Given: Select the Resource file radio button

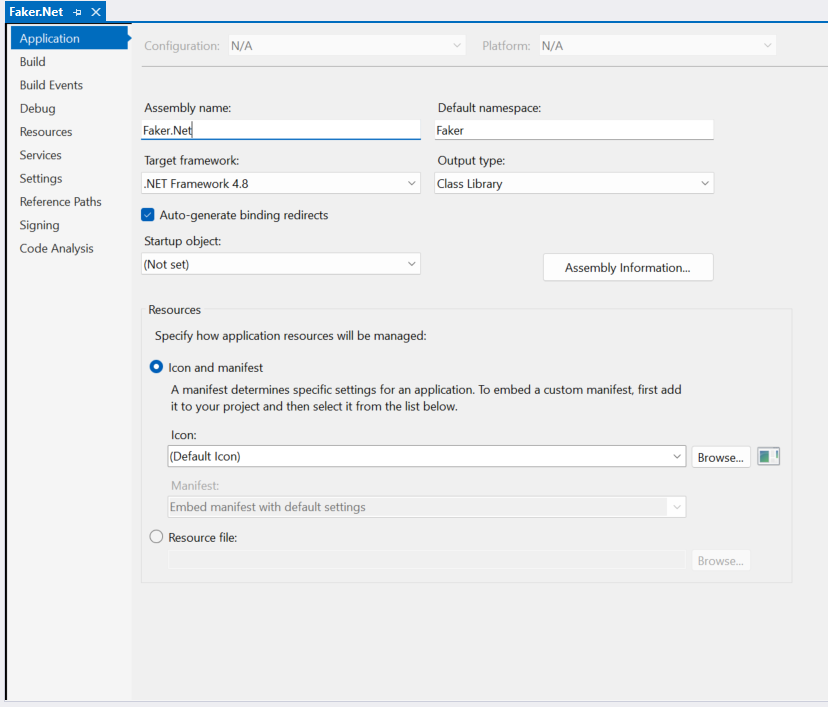Looking at the screenshot, I should click(x=156, y=536).
